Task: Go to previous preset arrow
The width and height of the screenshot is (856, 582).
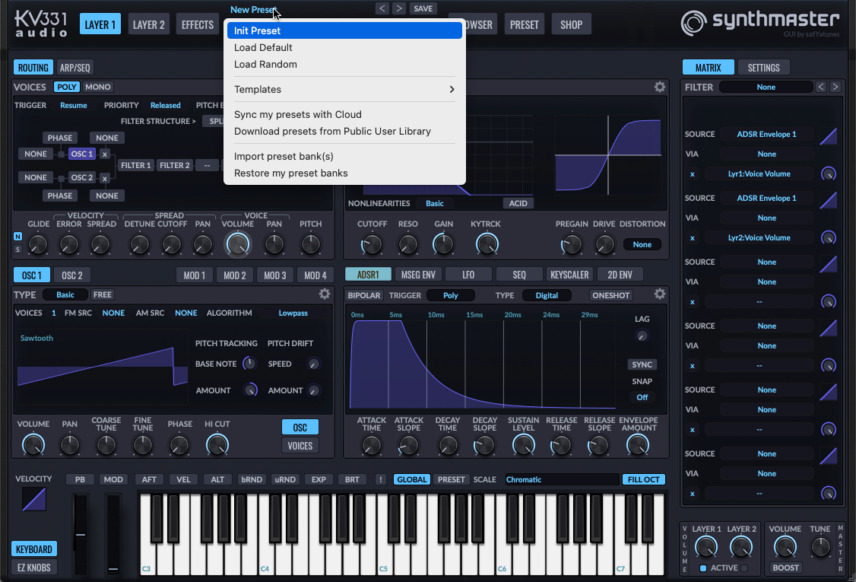Action: [382, 8]
